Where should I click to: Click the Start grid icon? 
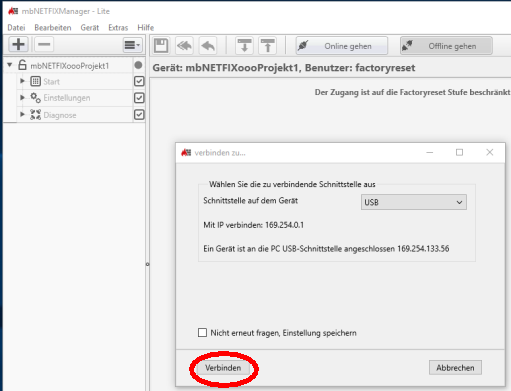click(35, 81)
